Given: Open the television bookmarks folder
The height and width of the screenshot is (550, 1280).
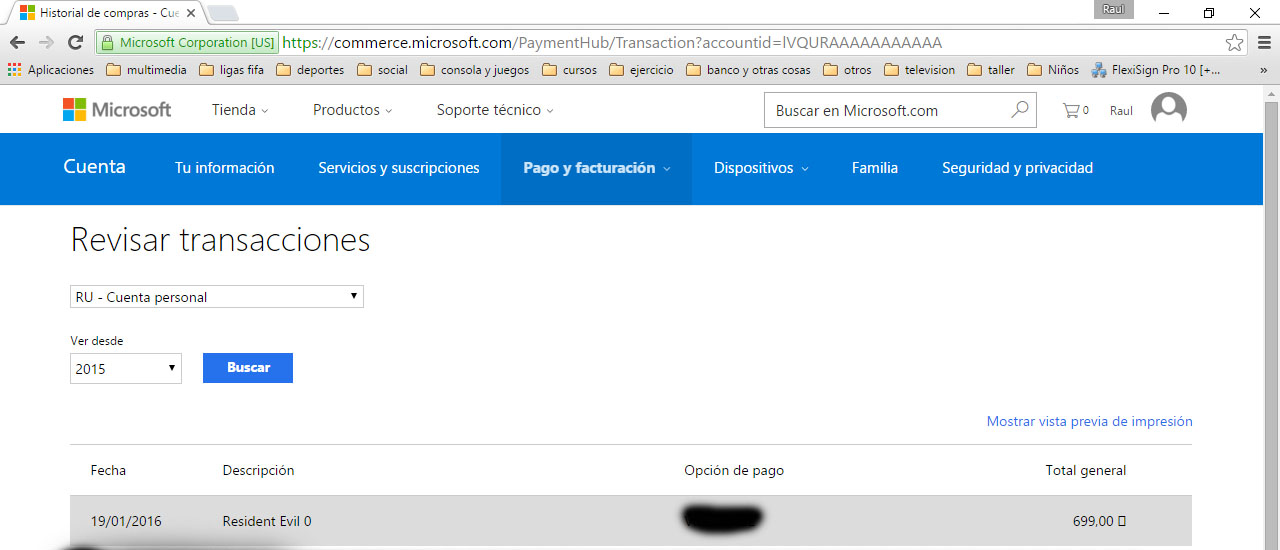Looking at the screenshot, I should pos(919,70).
